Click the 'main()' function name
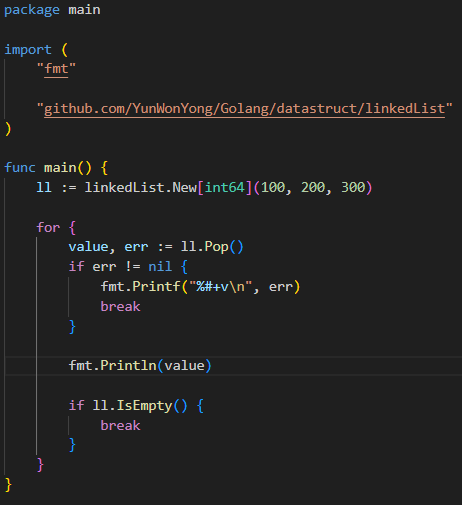Image resolution: width=462 pixels, height=505 pixels. [x=68, y=168]
